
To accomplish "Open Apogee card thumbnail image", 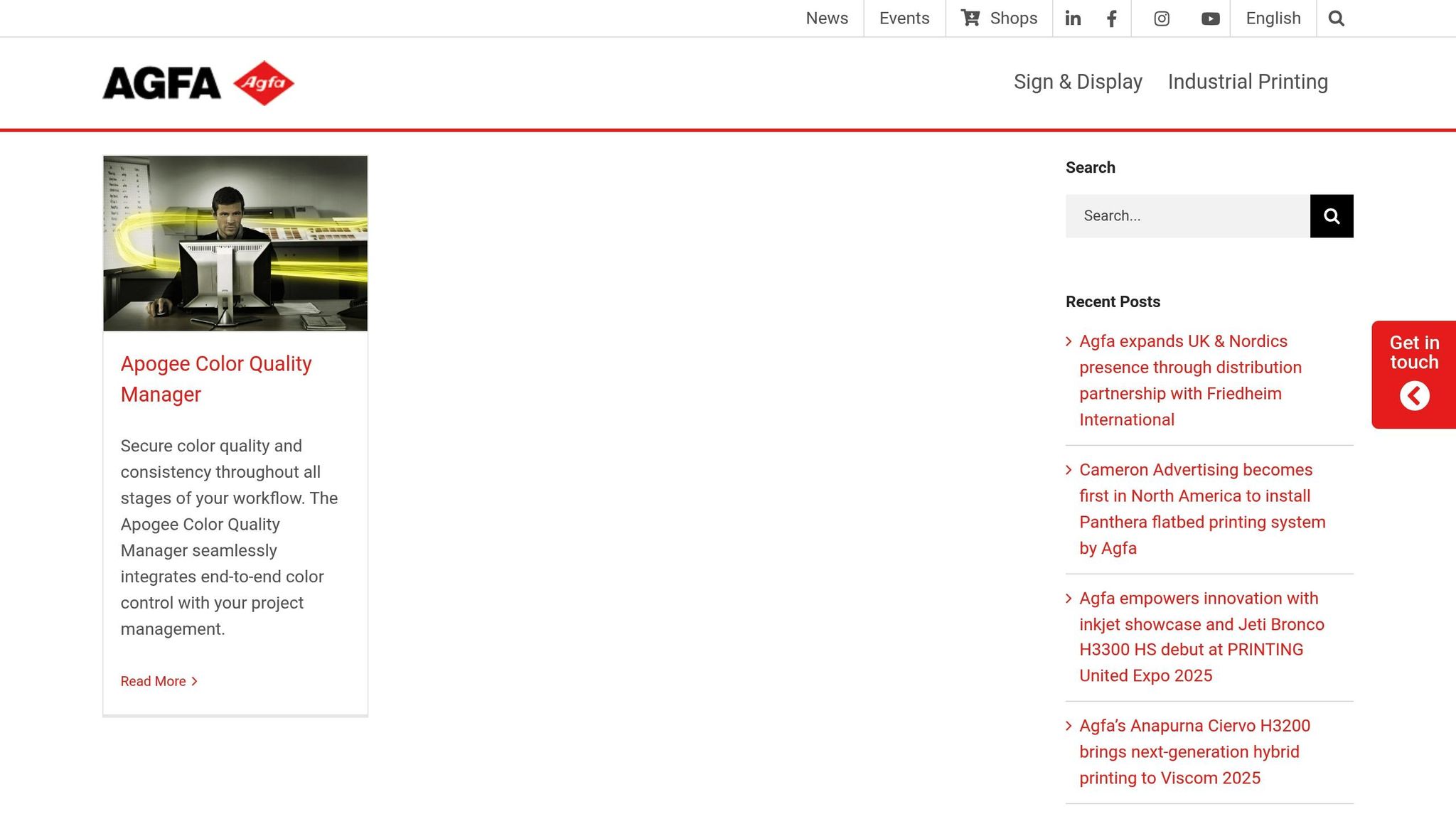I will (235, 243).
